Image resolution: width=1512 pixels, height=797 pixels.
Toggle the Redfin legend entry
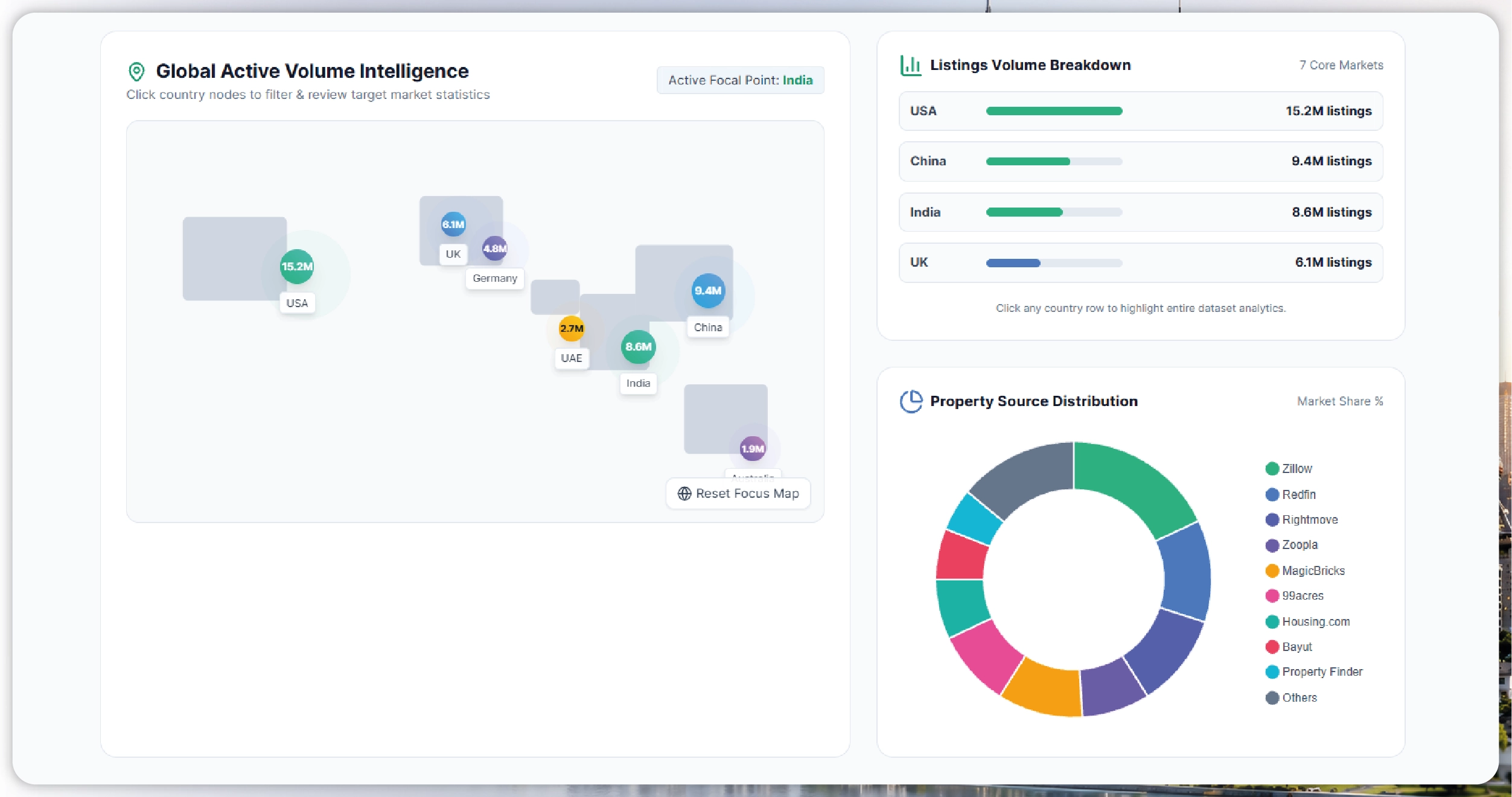1290,495
